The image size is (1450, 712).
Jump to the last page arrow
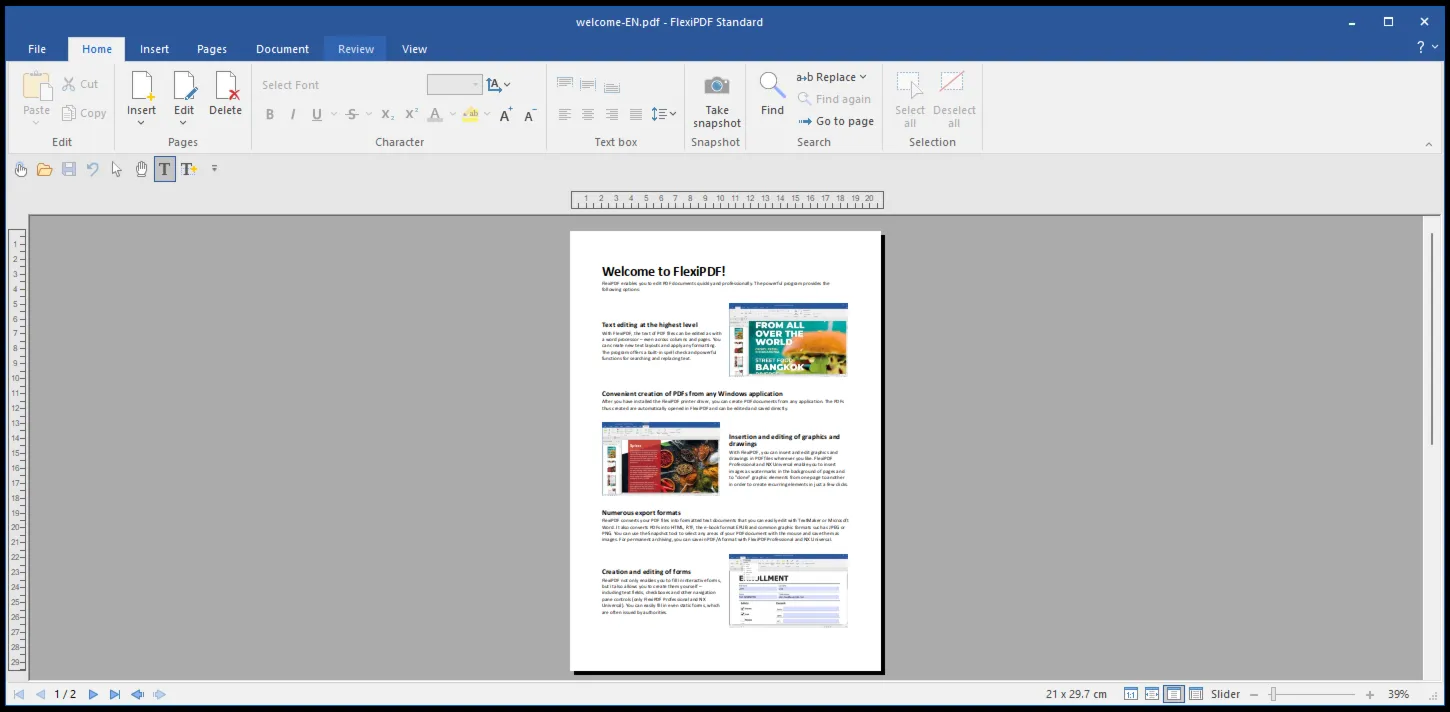115,694
